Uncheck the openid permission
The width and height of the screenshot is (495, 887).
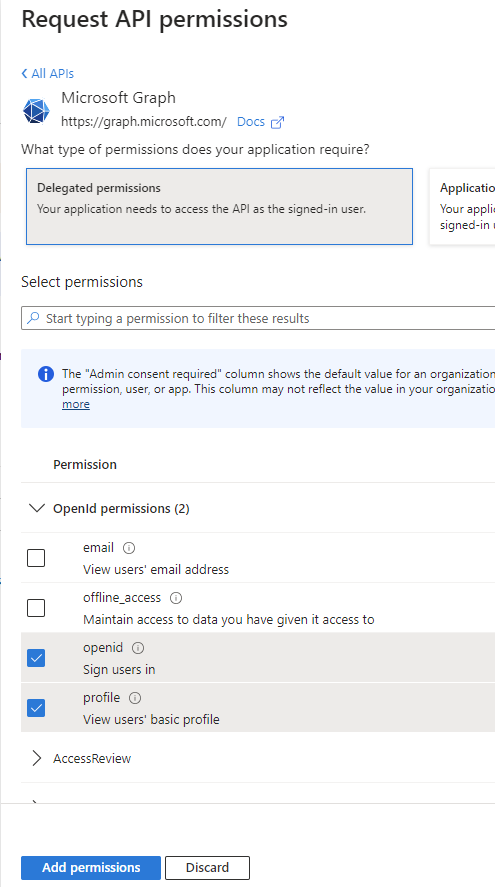36,658
